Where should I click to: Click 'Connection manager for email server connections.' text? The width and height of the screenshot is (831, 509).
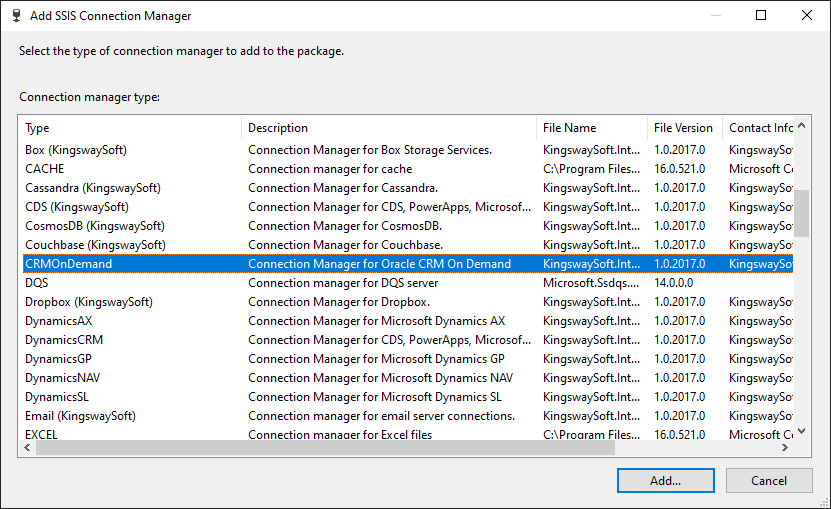tap(382, 417)
